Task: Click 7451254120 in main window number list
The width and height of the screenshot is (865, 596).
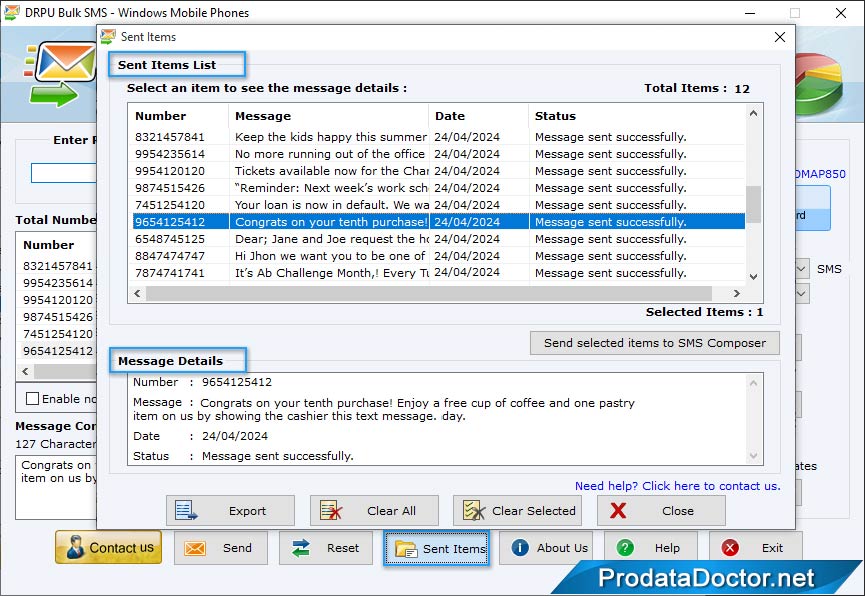Action: pos(58,334)
